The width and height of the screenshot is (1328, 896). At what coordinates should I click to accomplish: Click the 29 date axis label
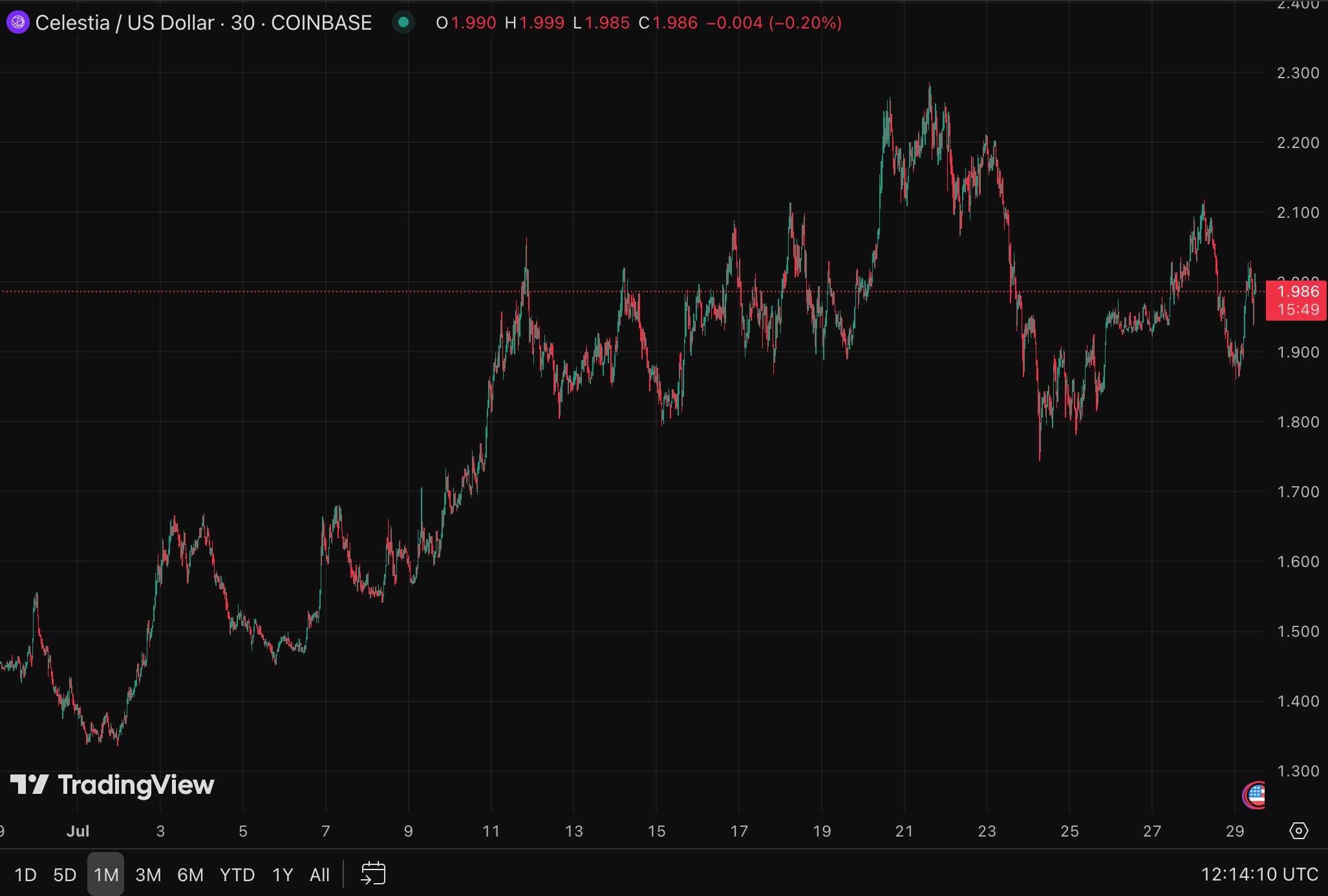pos(1235,831)
